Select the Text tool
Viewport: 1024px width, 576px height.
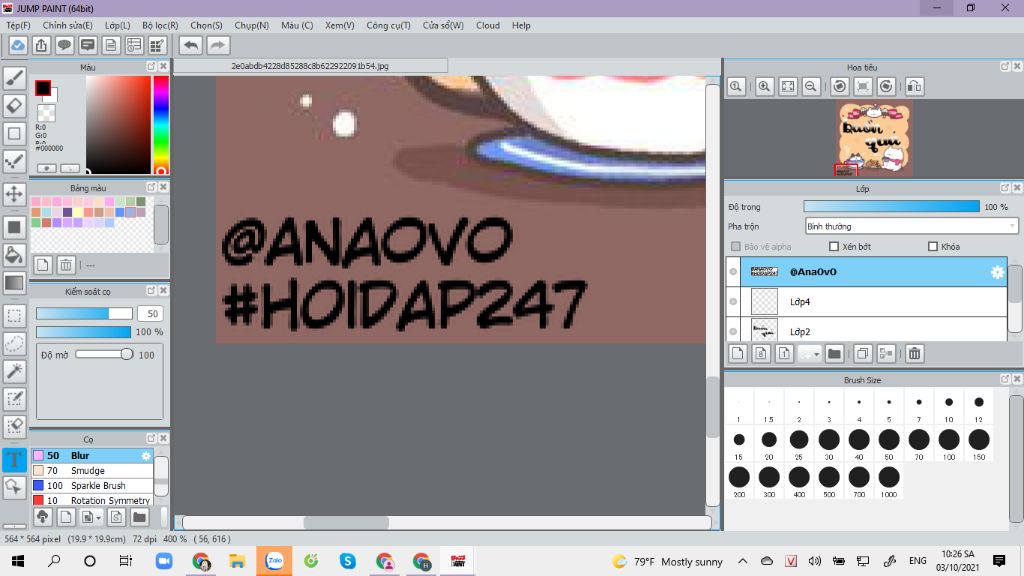pyautogui.click(x=14, y=459)
